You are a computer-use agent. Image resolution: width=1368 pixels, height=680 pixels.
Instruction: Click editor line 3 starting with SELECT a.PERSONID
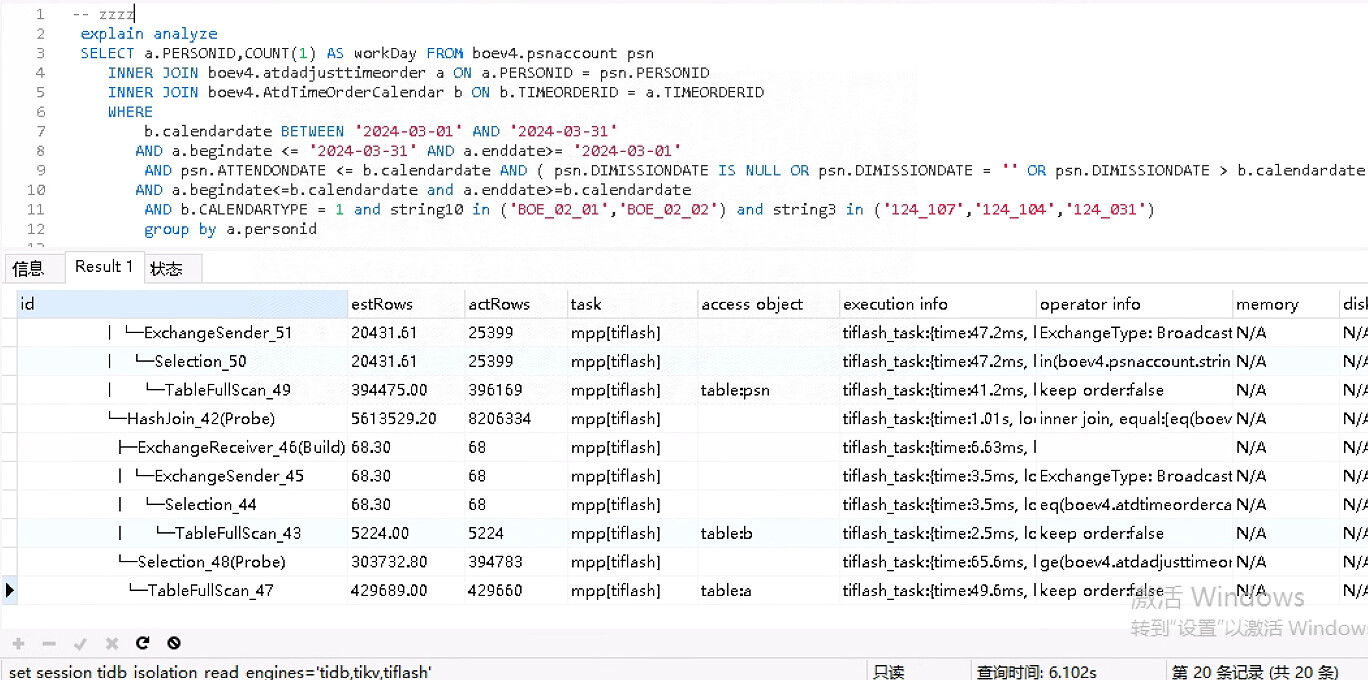pos(367,53)
